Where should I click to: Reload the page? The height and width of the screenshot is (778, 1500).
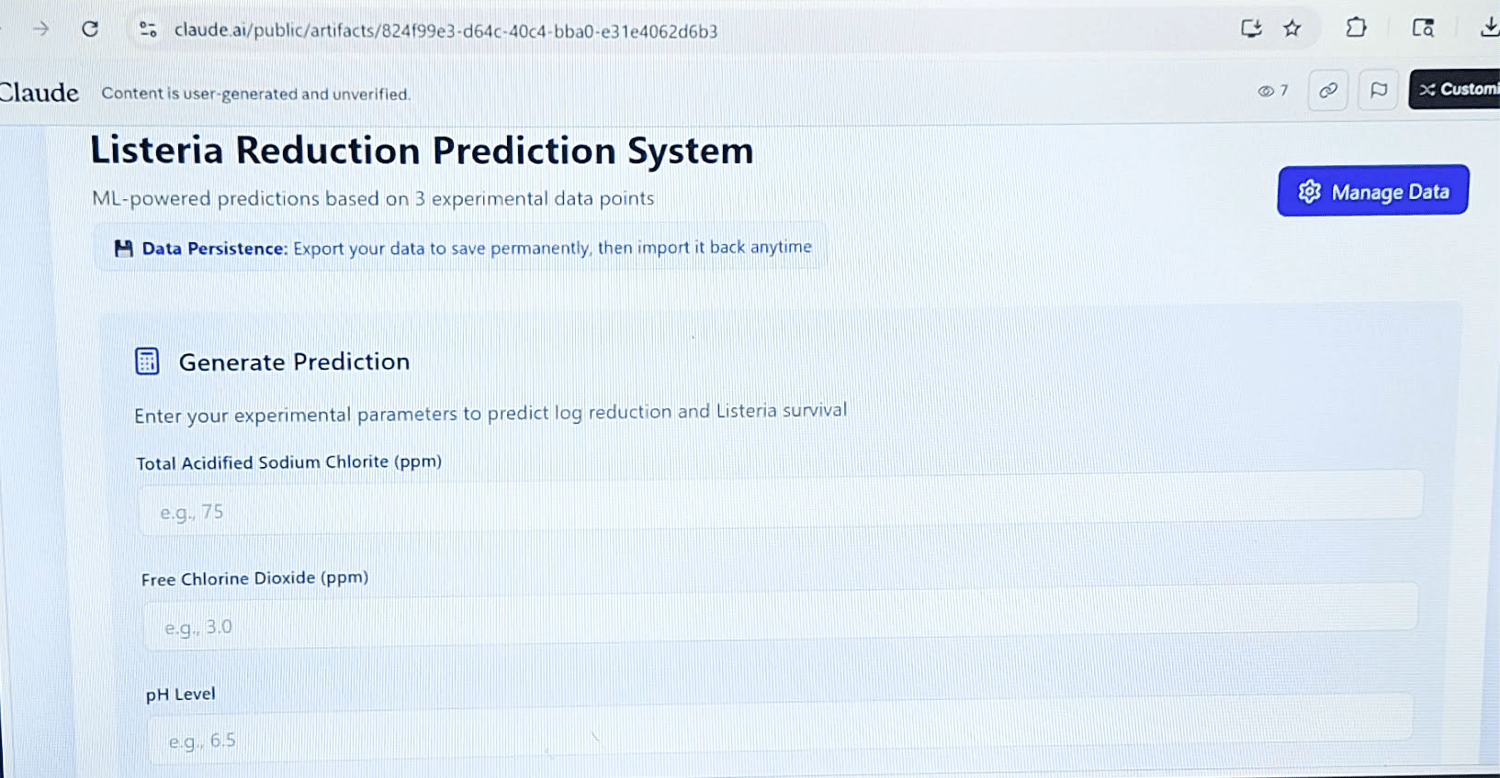pos(90,29)
